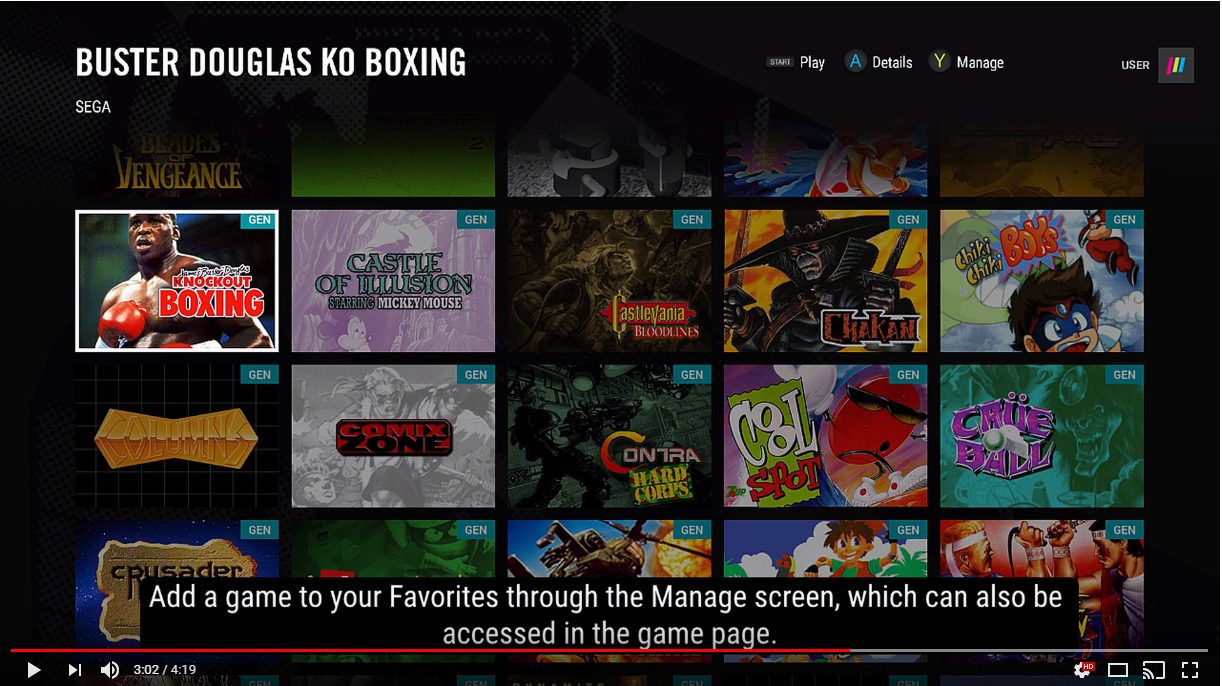The width and height of the screenshot is (1222, 686).
Task: Select Comix Zone game tile
Action: tap(393, 436)
